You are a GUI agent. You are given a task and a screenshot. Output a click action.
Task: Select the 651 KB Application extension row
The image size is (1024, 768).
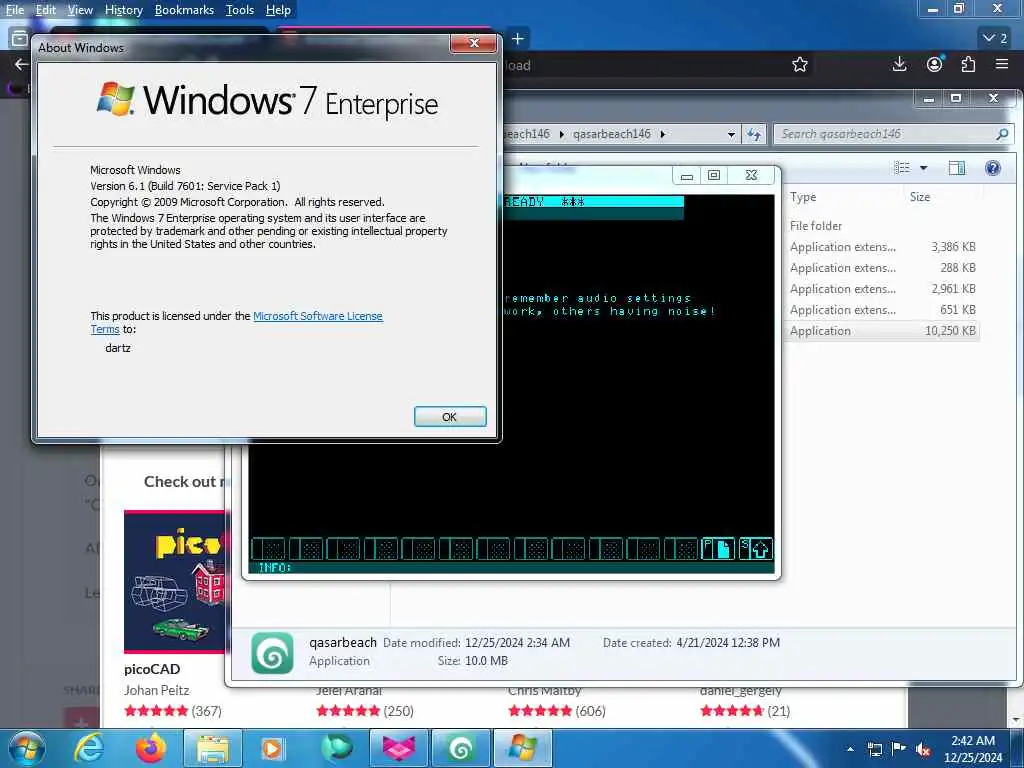(x=882, y=310)
